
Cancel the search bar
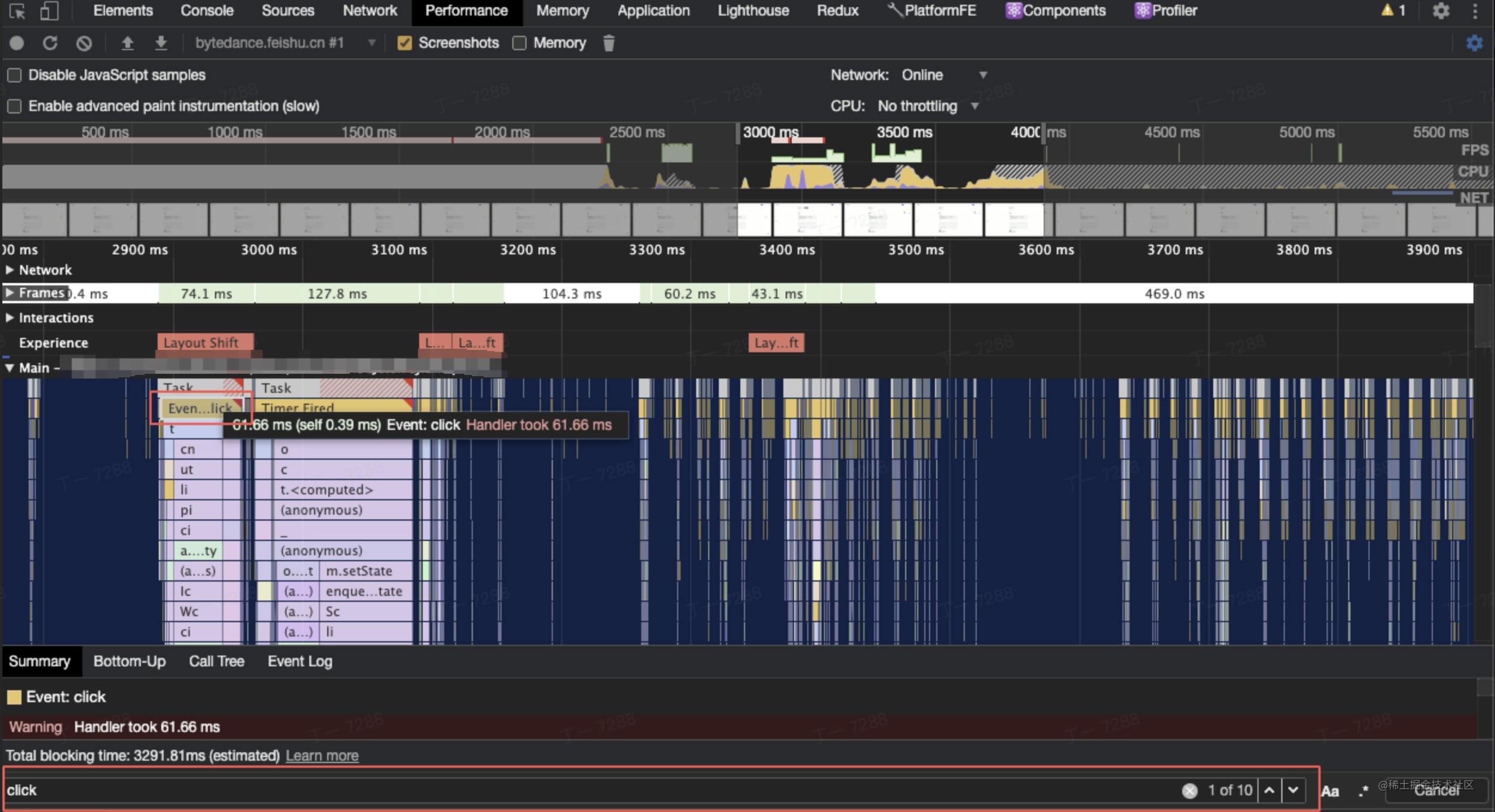point(1436,791)
